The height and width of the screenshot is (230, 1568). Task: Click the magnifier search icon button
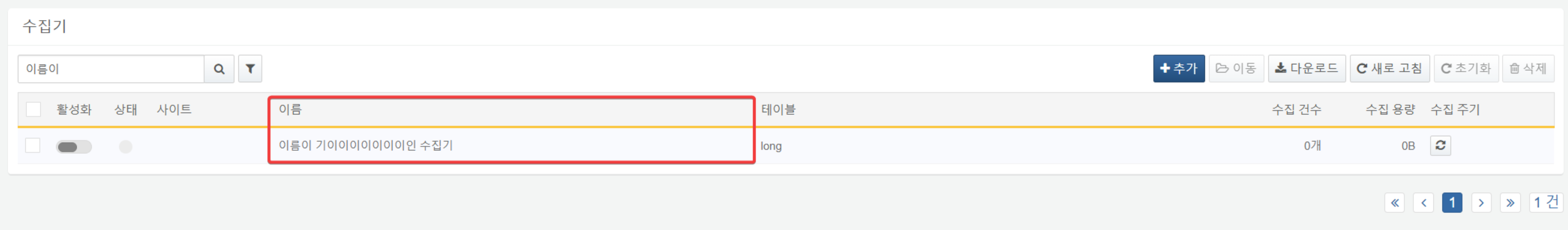[x=219, y=69]
